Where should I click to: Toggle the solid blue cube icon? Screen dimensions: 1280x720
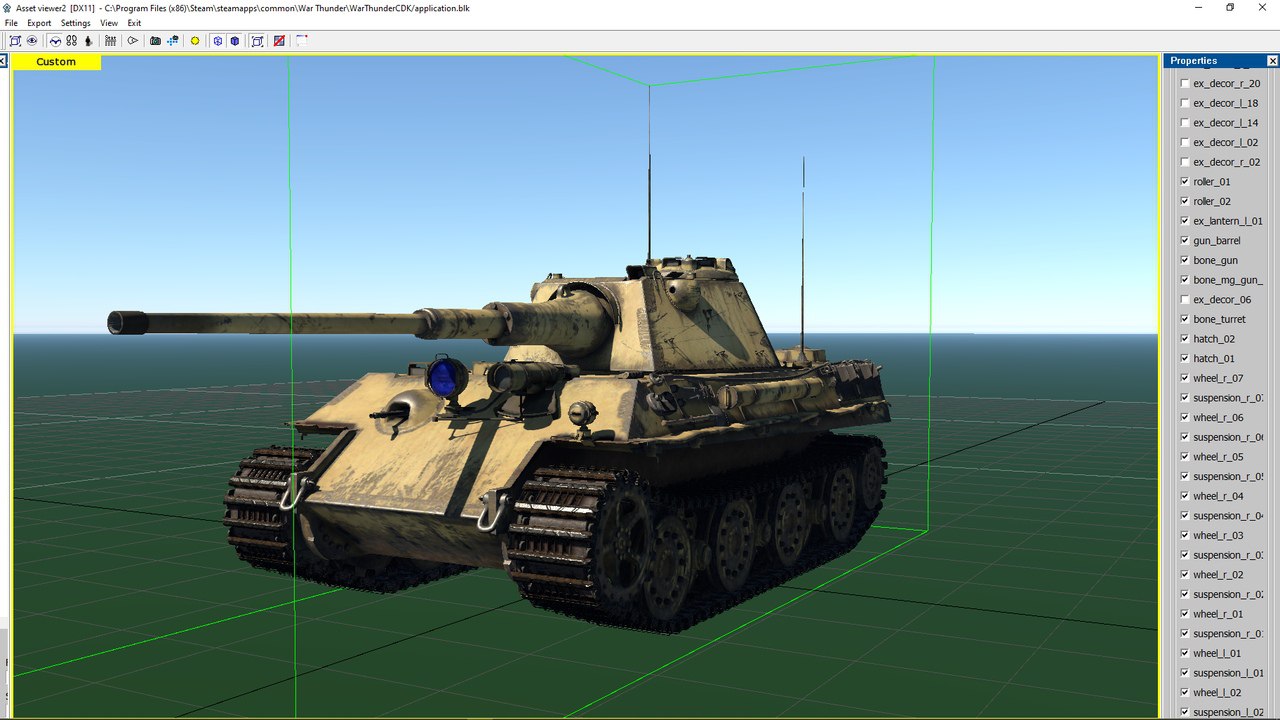234,41
